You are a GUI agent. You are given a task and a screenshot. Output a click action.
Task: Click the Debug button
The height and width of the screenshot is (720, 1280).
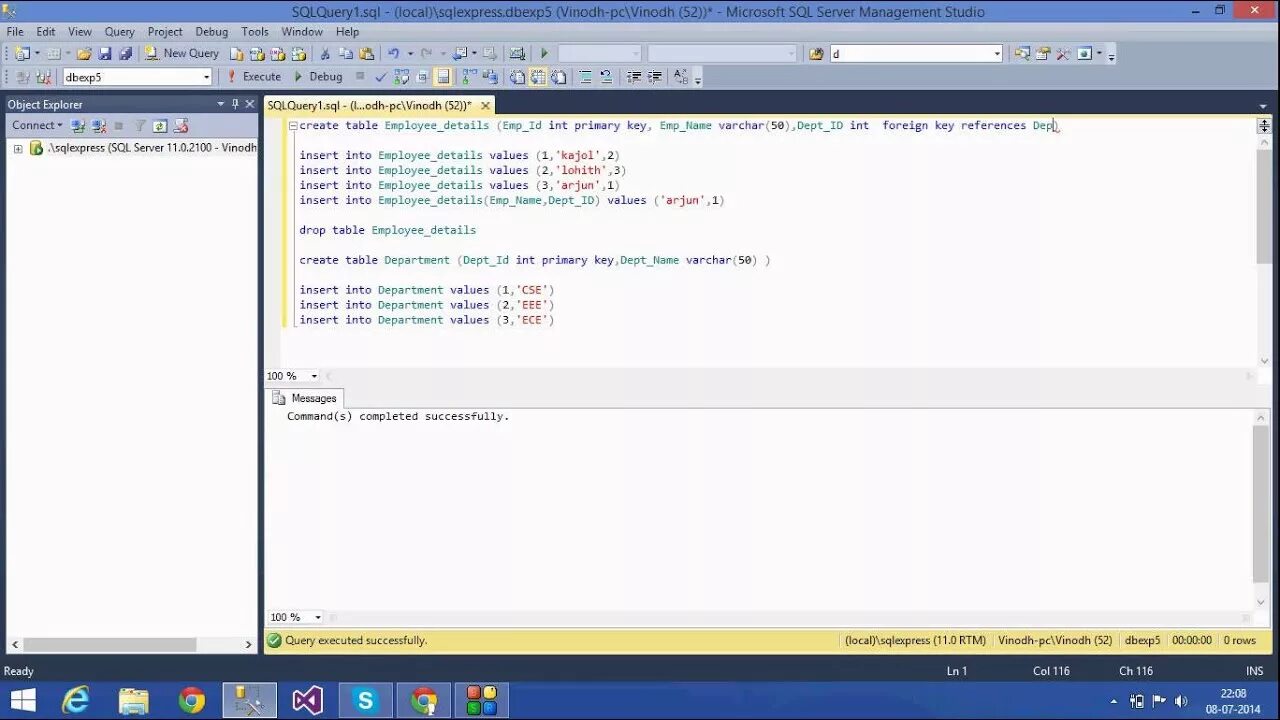click(318, 76)
